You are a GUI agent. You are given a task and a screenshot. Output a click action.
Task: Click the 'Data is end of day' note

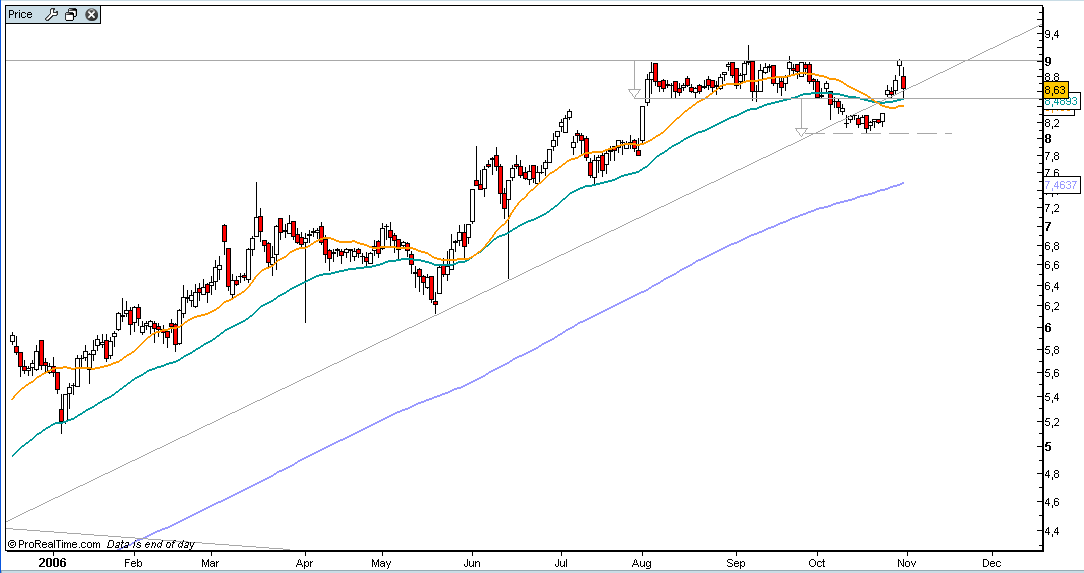(151, 545)
